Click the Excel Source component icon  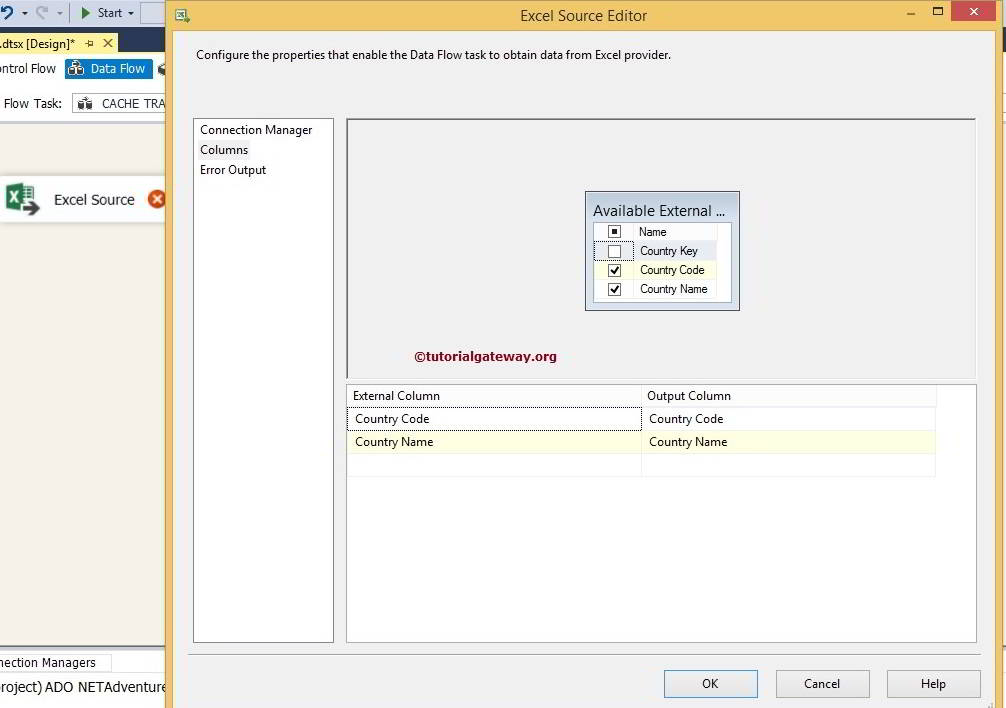pyautogui.click(x=22, y=199)
